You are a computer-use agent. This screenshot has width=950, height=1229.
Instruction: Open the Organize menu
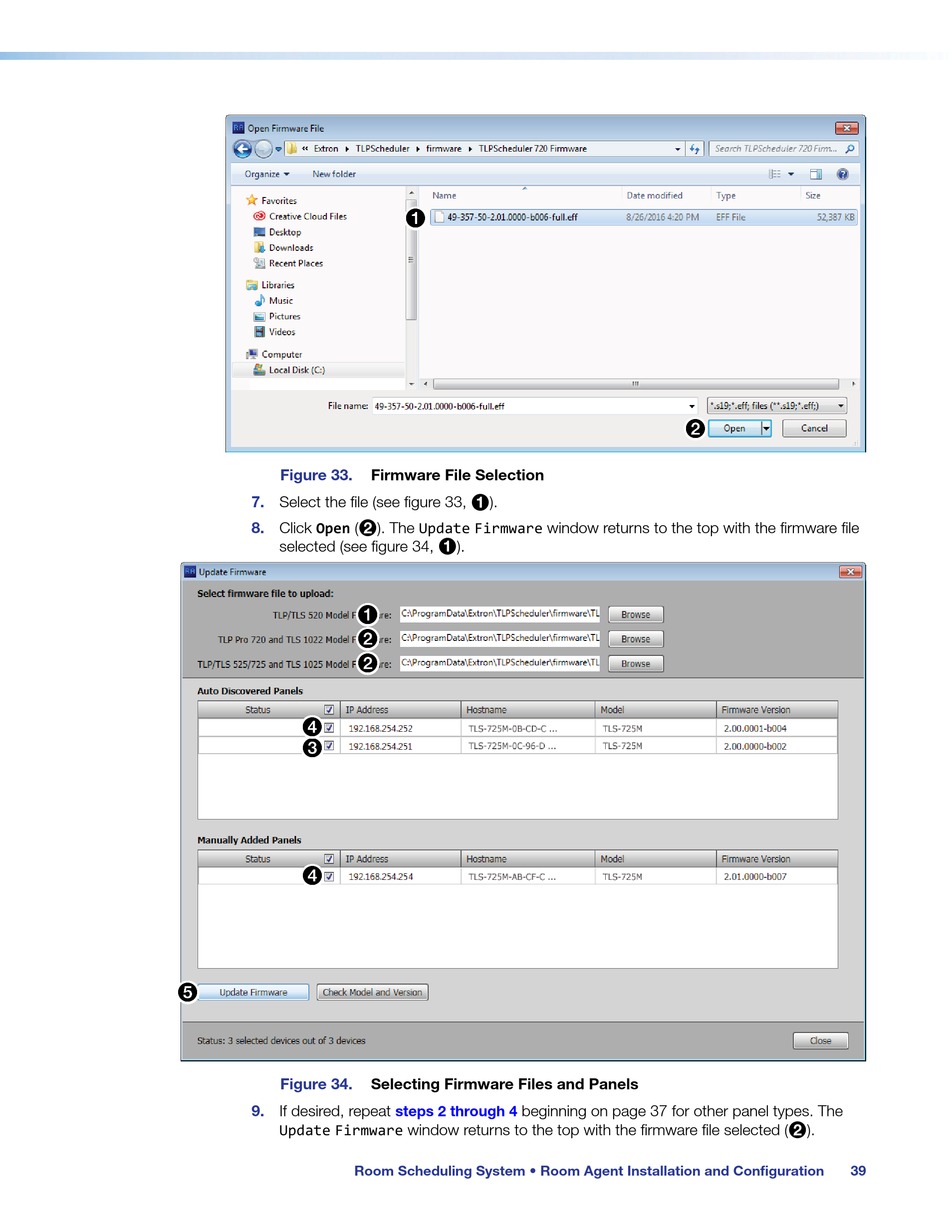266,174
